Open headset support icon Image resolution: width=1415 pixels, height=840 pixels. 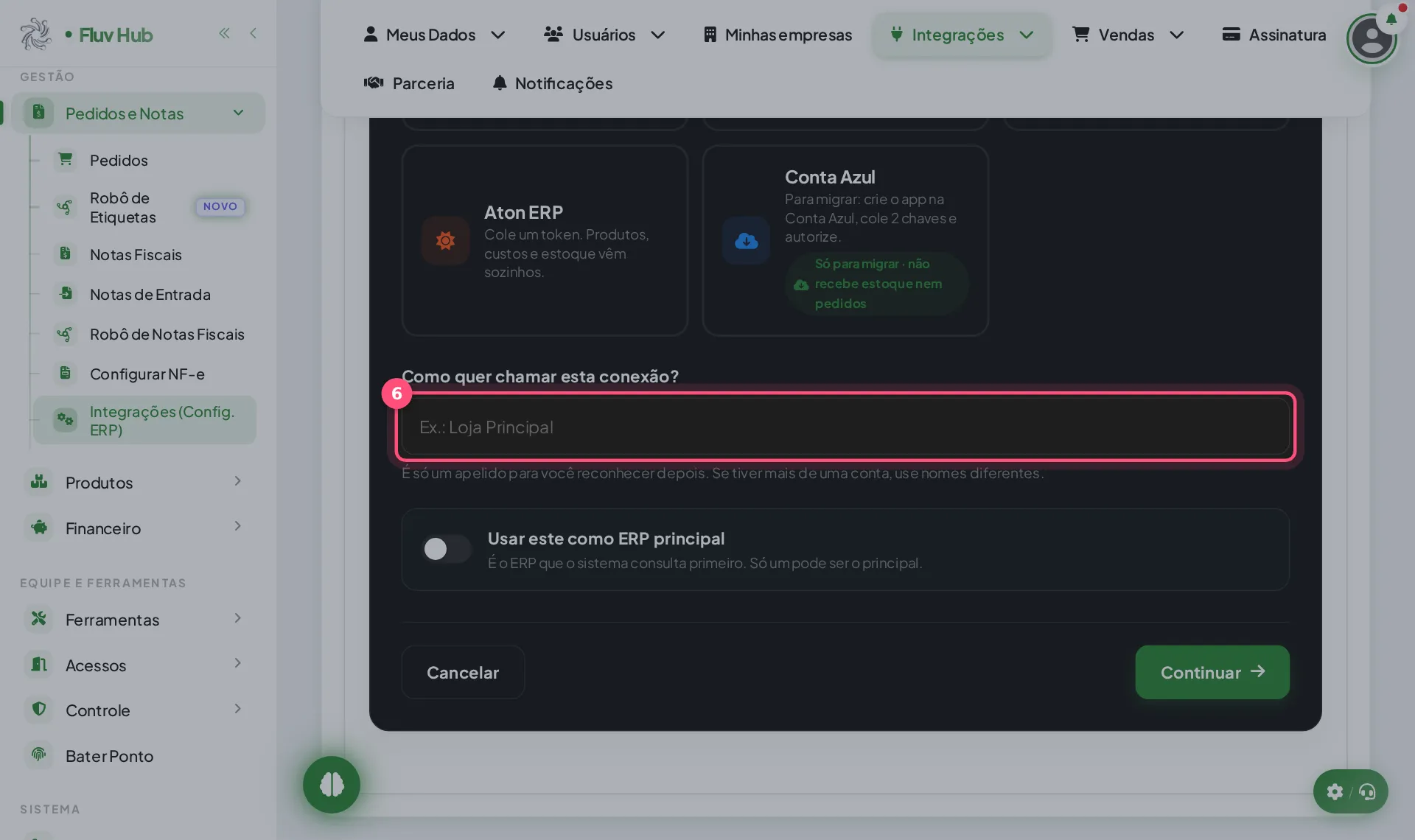pyautogui.click(x=1367, y=792)
